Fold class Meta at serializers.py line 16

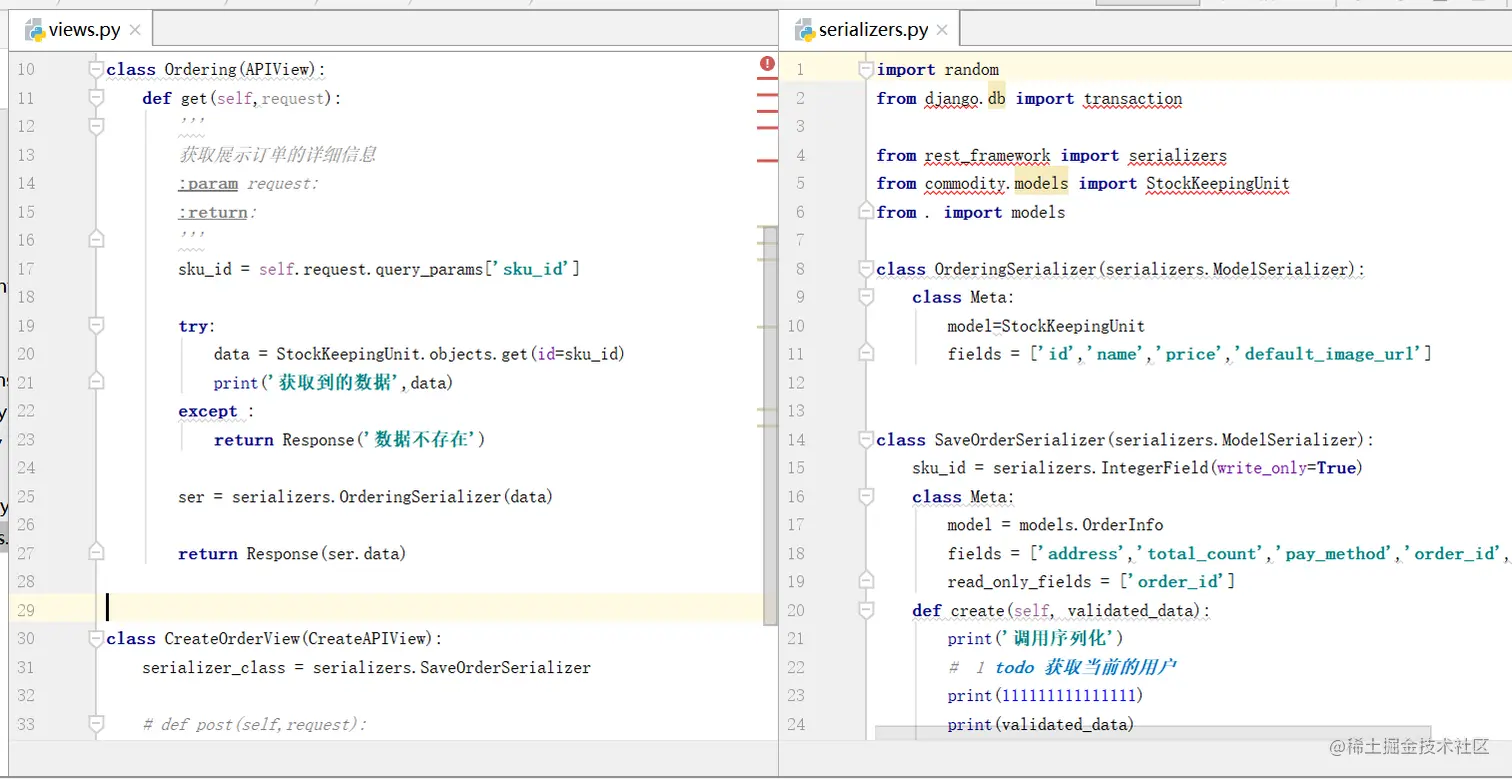pyautogui.click(x=866, y=496)
